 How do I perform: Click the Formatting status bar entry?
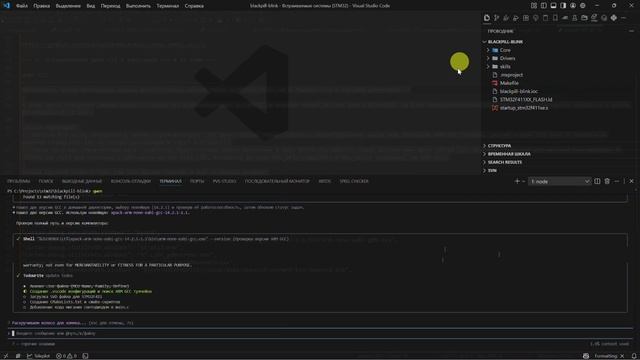(606, 356)
